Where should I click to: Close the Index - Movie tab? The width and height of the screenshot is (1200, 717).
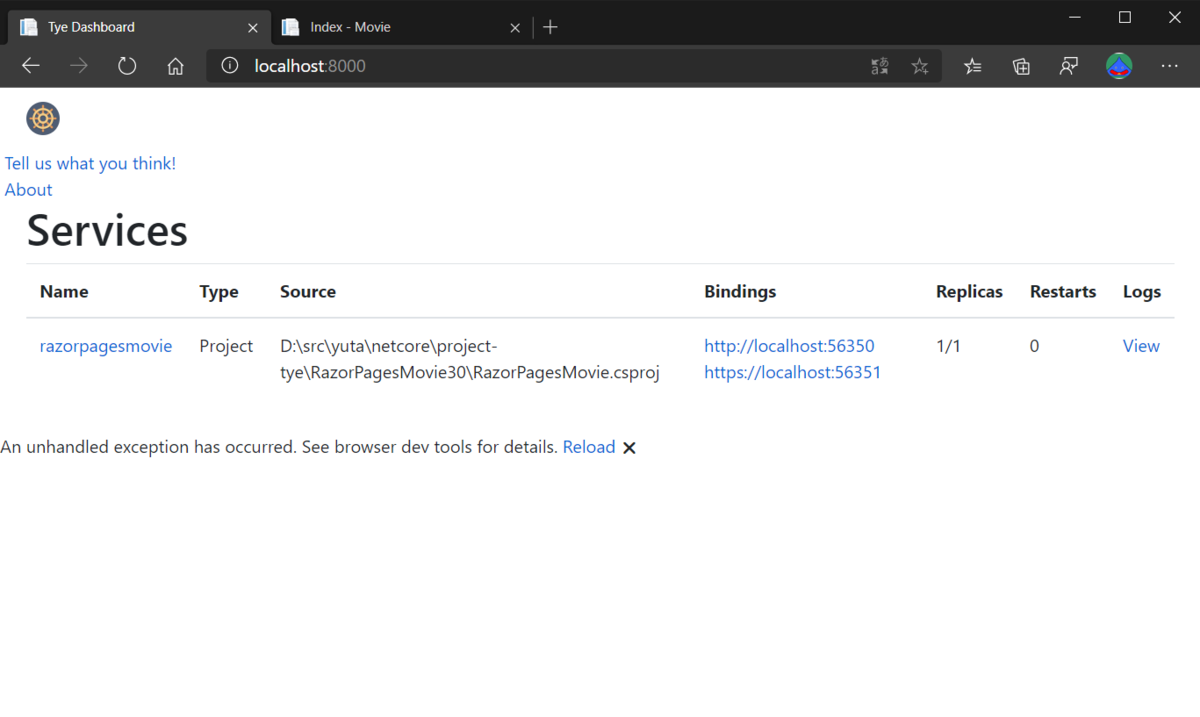(515, 27)
